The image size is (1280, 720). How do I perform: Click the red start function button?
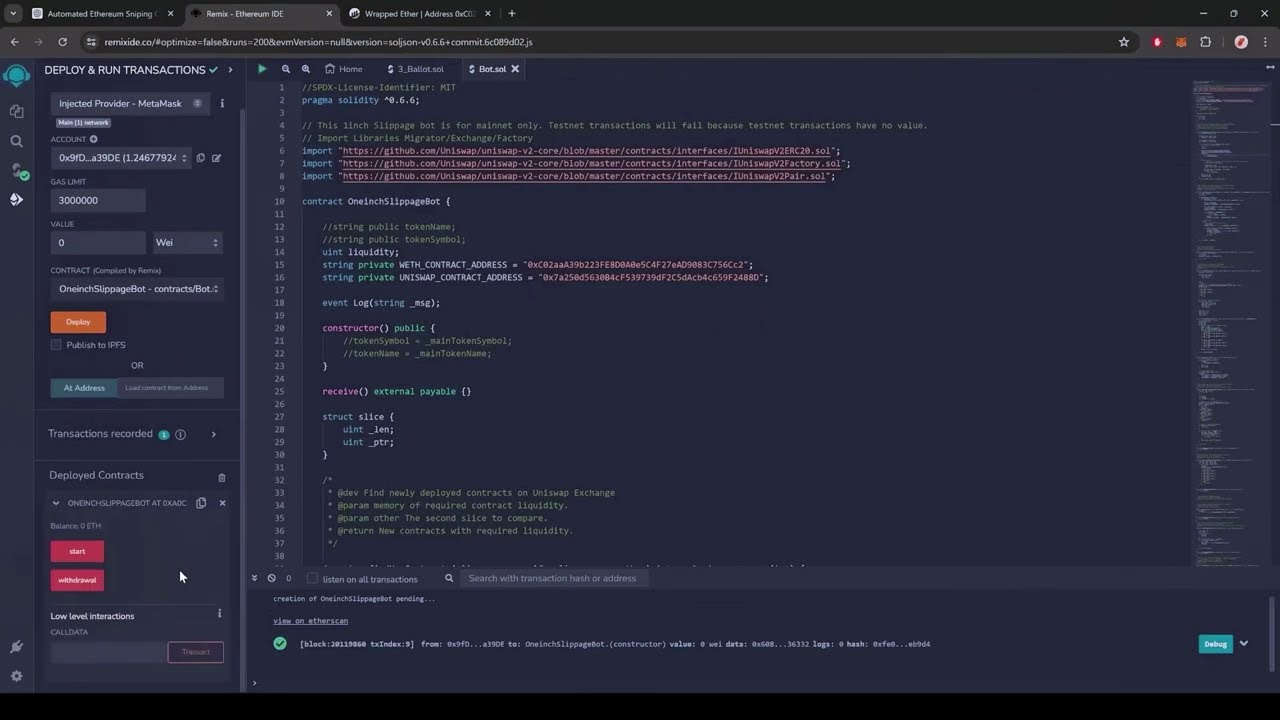[77, 551]
